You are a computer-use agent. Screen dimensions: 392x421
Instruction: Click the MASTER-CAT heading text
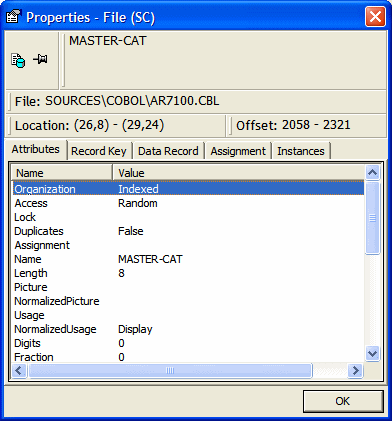click(107, 41)
